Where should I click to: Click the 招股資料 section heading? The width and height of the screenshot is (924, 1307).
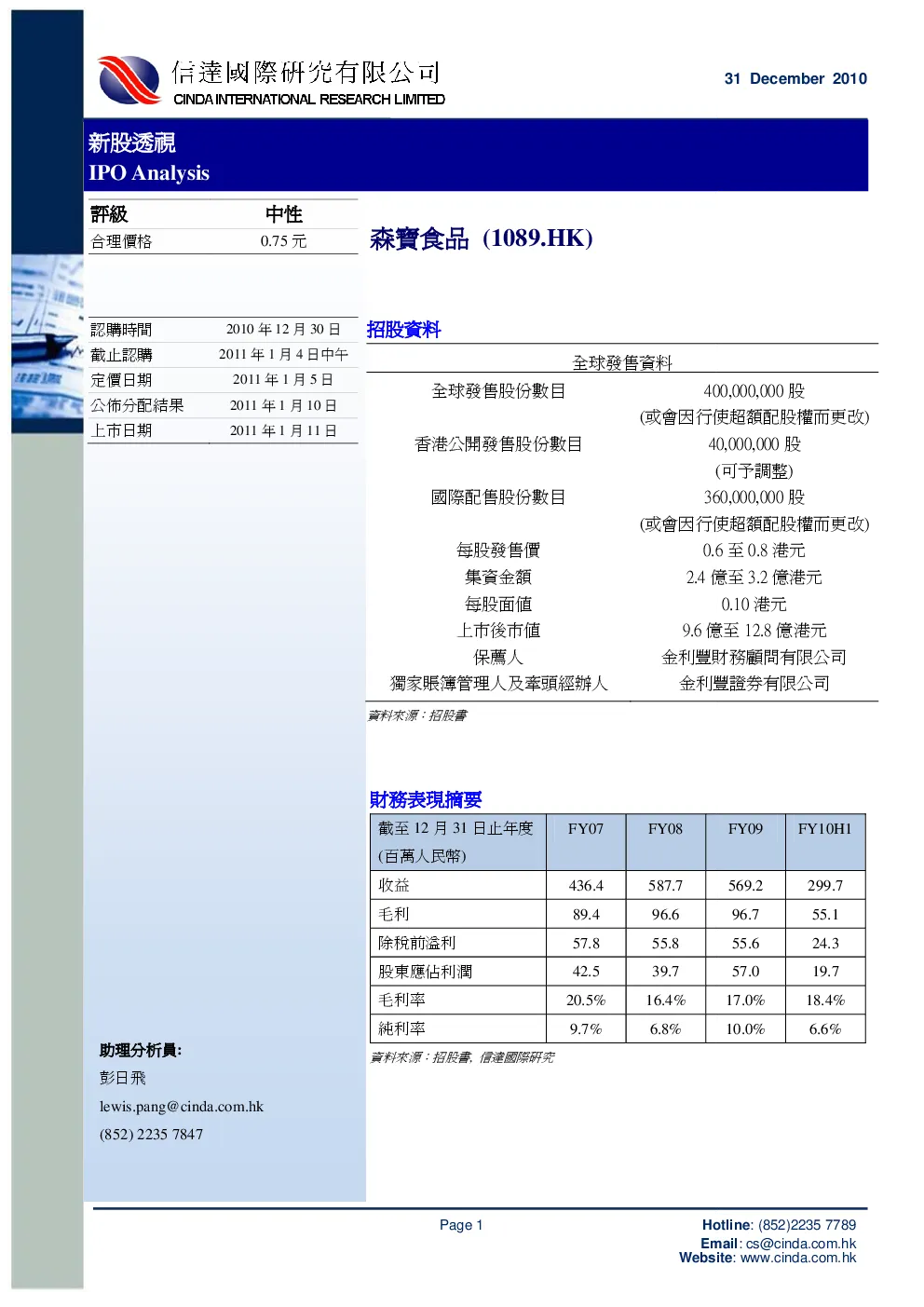click(403, 330)
